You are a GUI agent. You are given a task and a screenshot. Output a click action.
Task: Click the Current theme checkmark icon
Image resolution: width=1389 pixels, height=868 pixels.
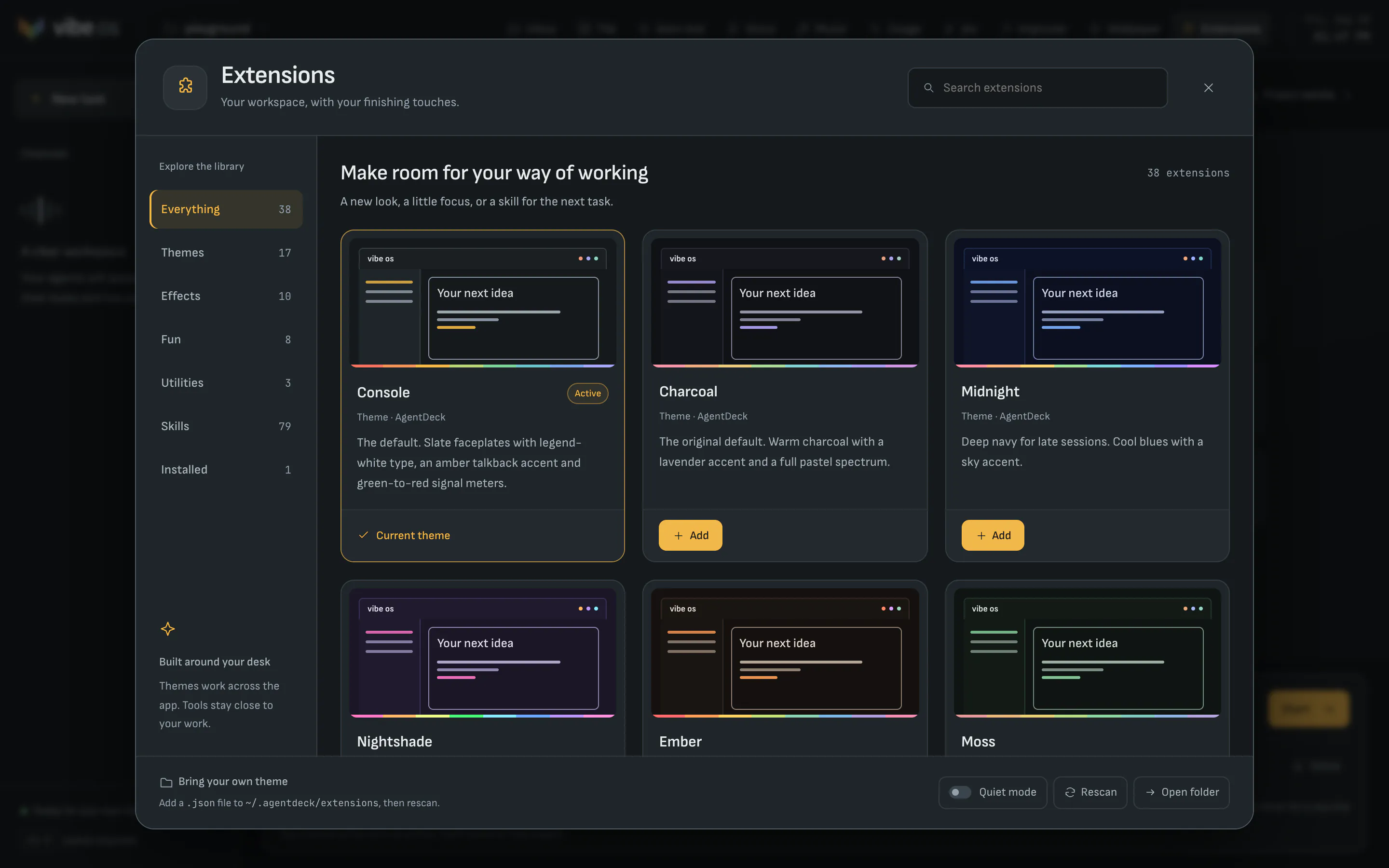pos(363,535)
